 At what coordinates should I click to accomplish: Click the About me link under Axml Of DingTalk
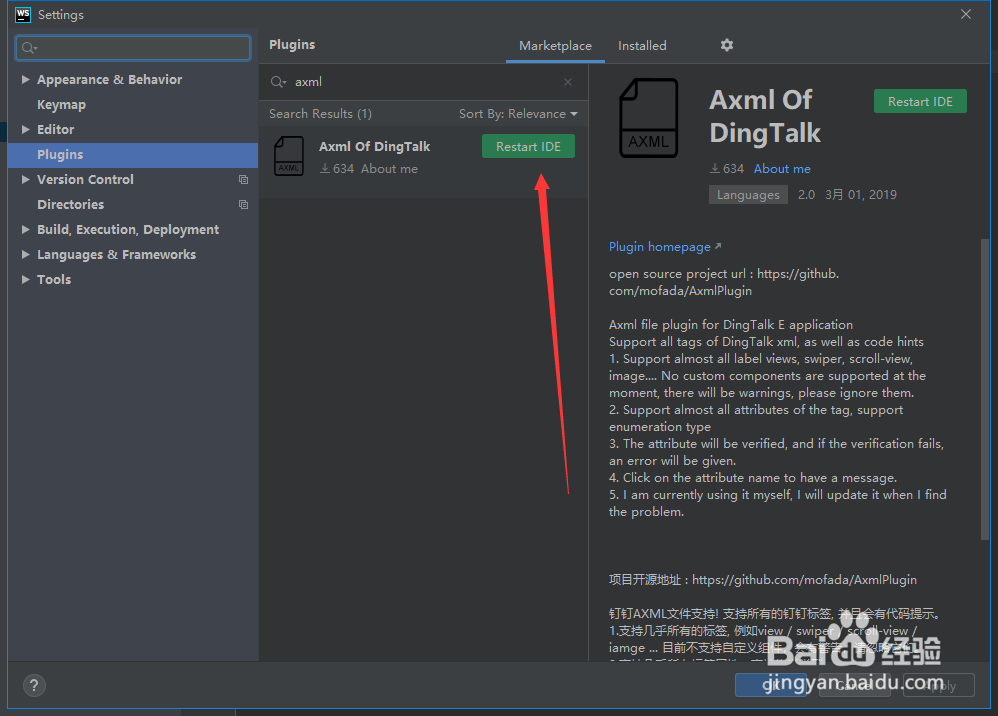tap(782, 168)
